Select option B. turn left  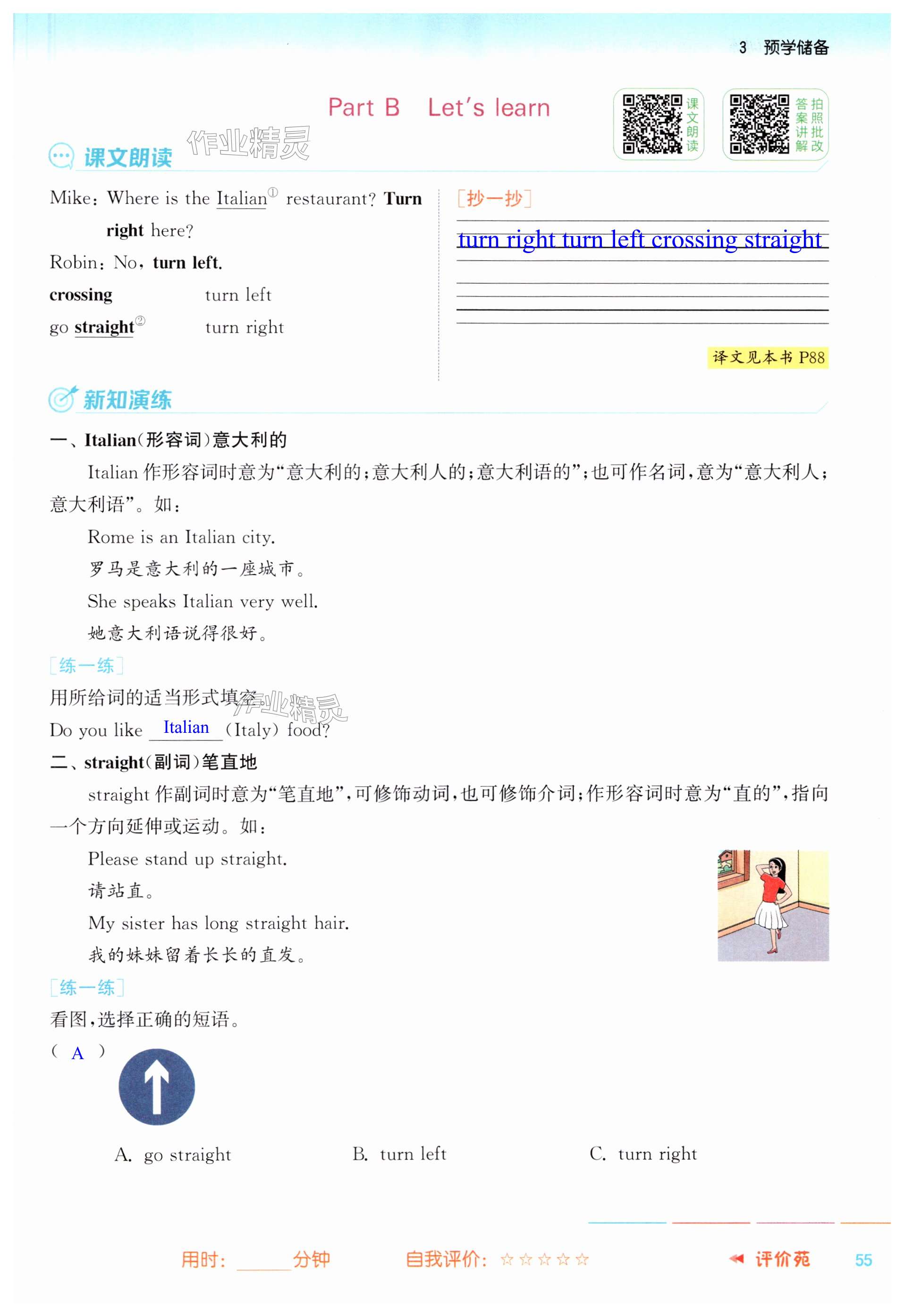(x=399, y=1154)
